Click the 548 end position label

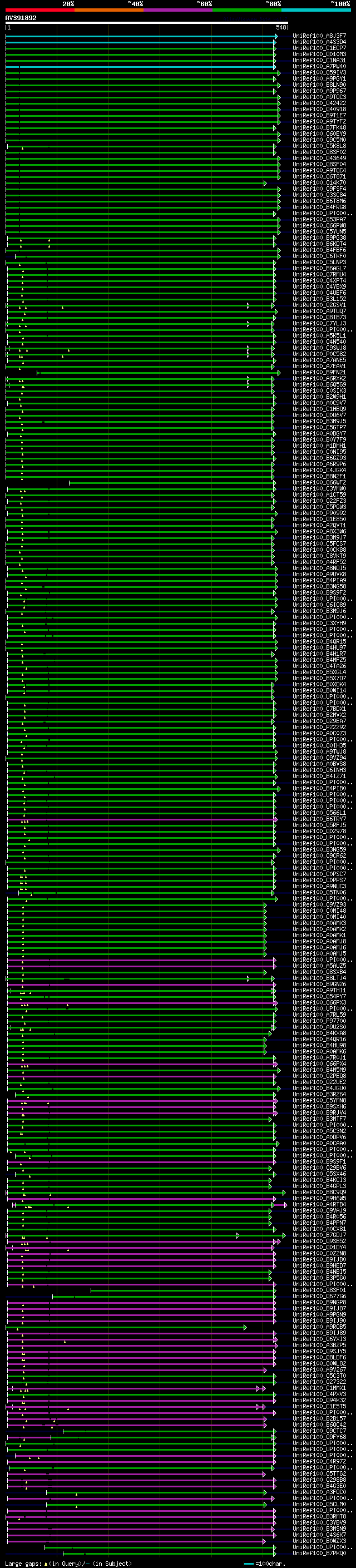tap(281, 27)
